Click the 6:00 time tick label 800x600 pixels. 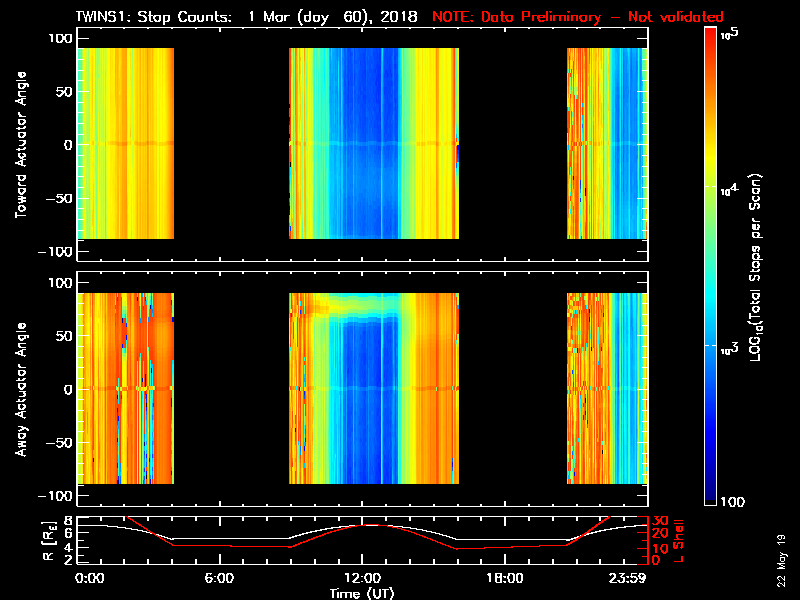click(x=219, y=579)
